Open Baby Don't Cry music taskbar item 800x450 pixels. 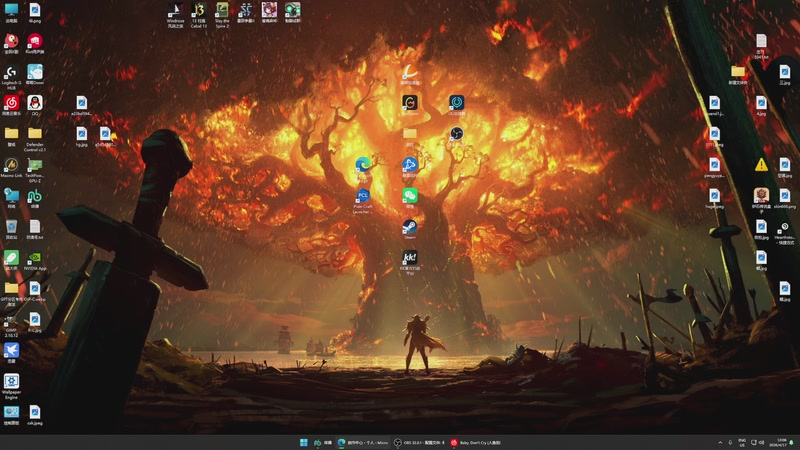[x=476, y=442]
